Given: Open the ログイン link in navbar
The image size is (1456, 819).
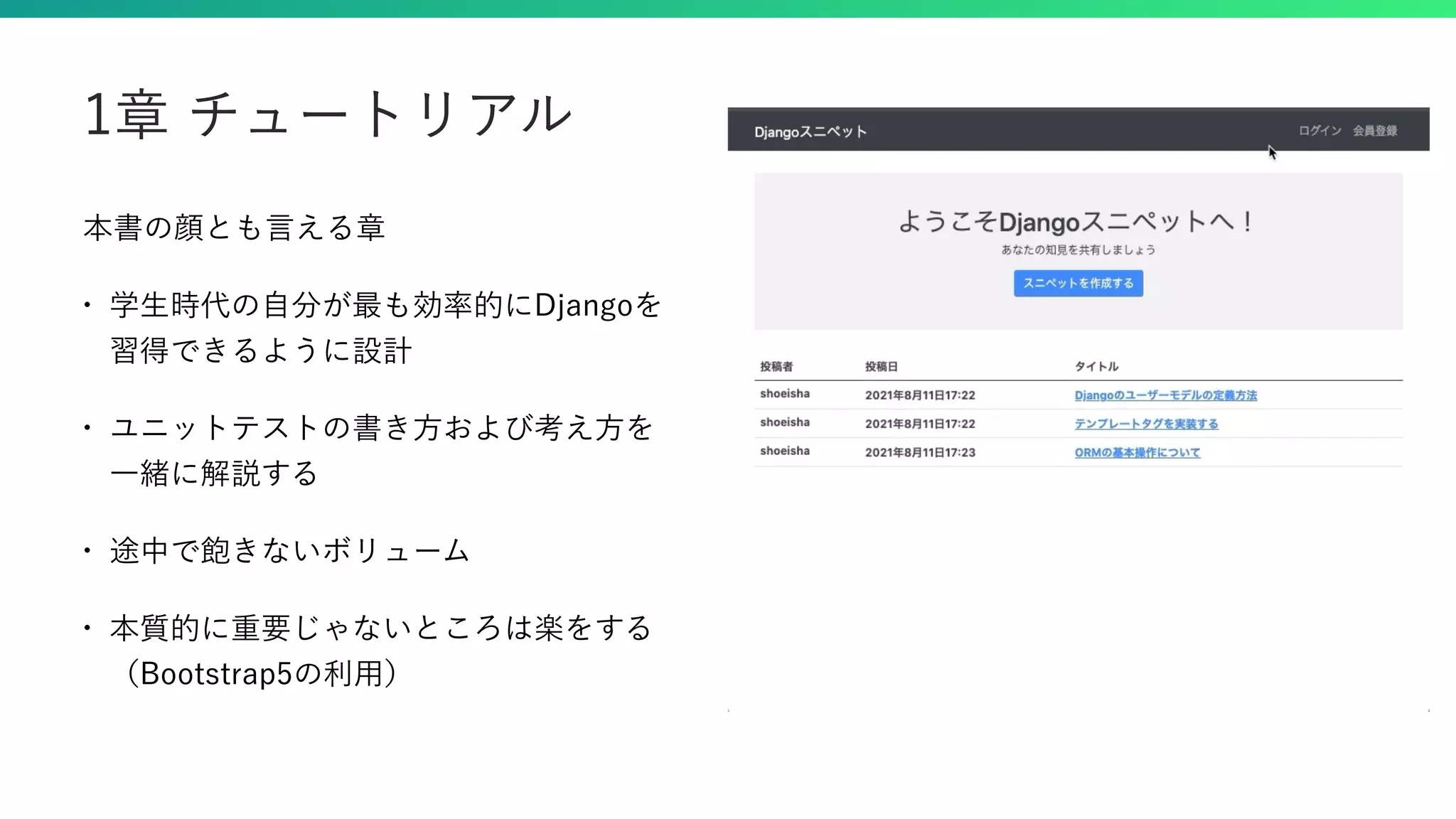Looking at the screenshot, I should click(1319, 131).
